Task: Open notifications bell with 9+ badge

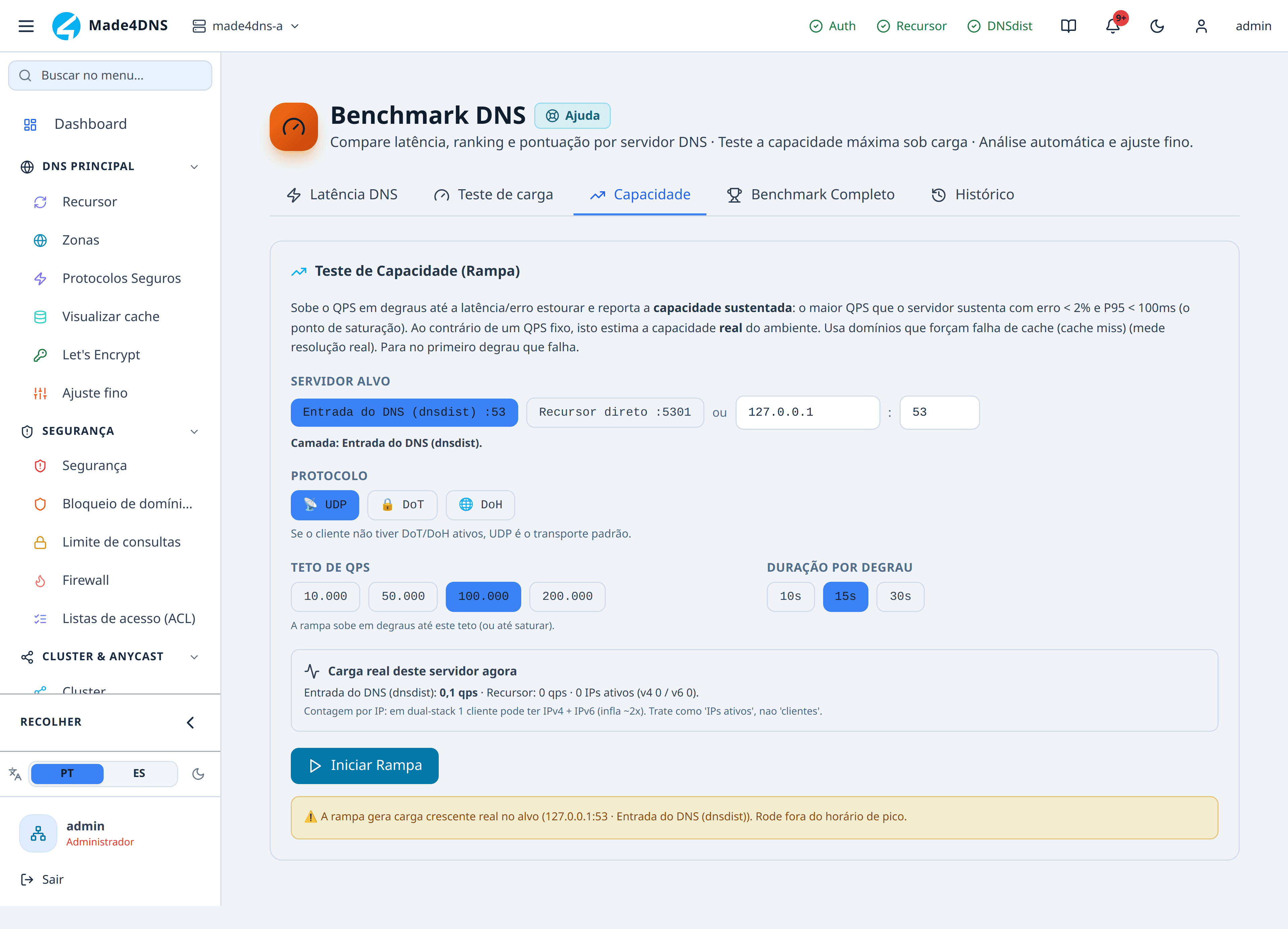Action: [1113, 26]
